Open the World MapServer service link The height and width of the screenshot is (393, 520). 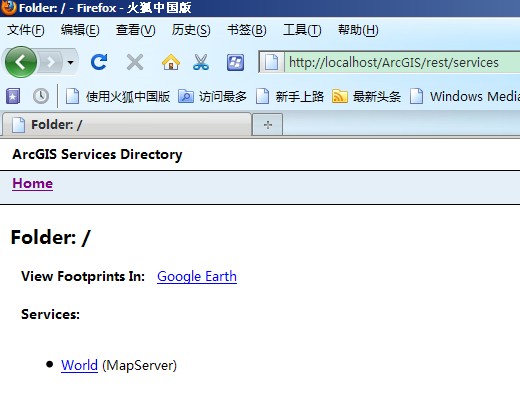tap(79, 365)
